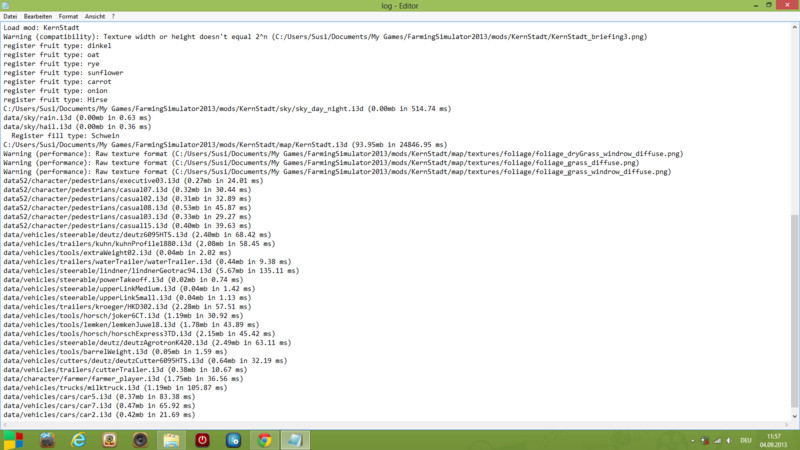Click the Notepad editor taskbar icon
Image resolution: width=800 pixels, height=450 pixels.
coord(295,440)
